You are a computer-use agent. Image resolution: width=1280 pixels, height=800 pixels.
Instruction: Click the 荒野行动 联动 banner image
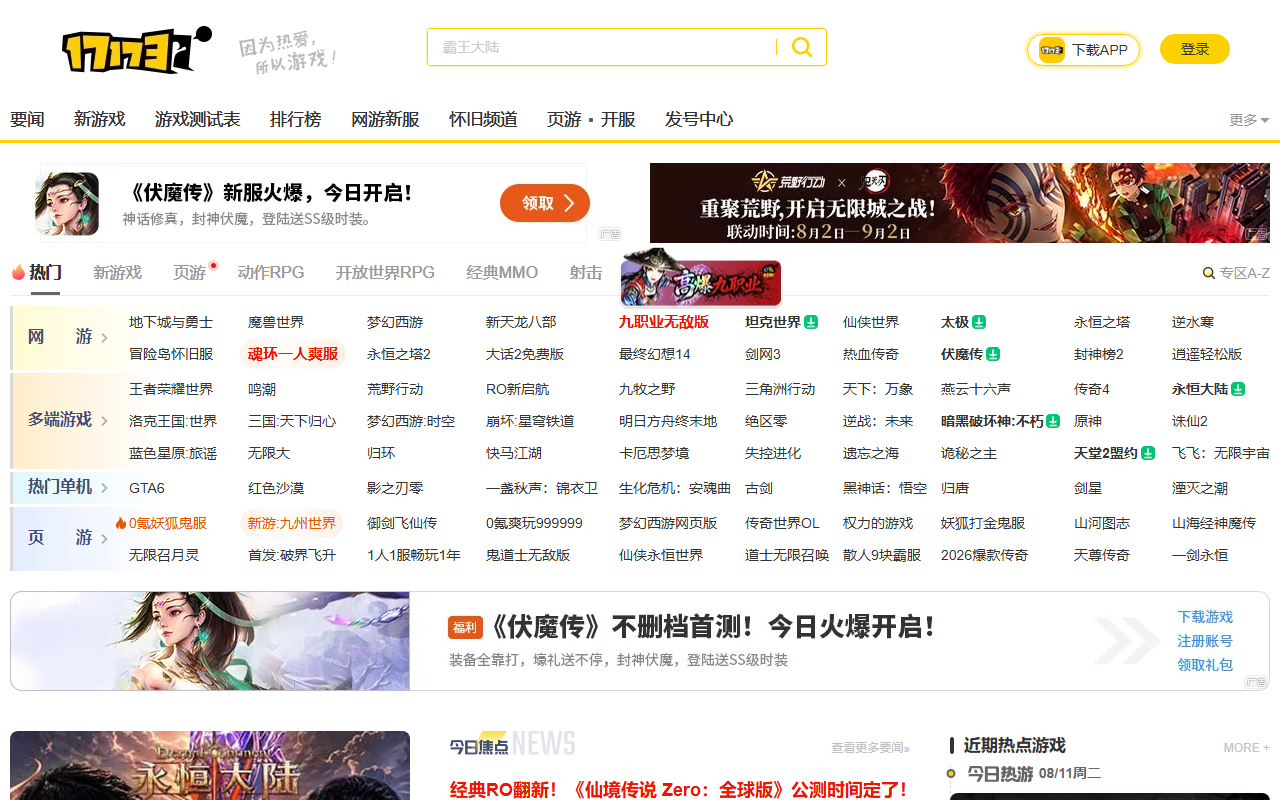960,203
